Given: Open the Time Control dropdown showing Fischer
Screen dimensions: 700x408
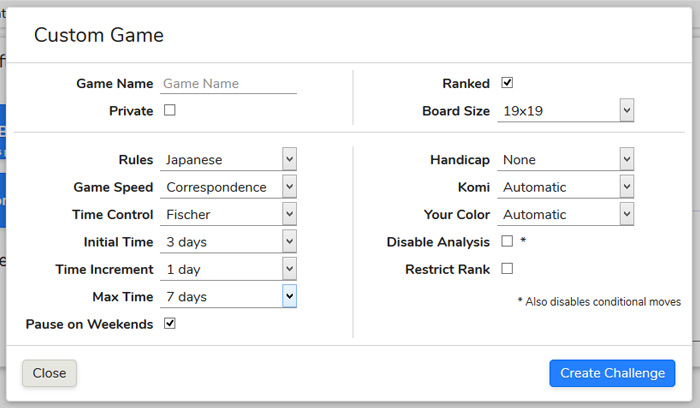Looking at the screenshot, I should tap(228, 214).
